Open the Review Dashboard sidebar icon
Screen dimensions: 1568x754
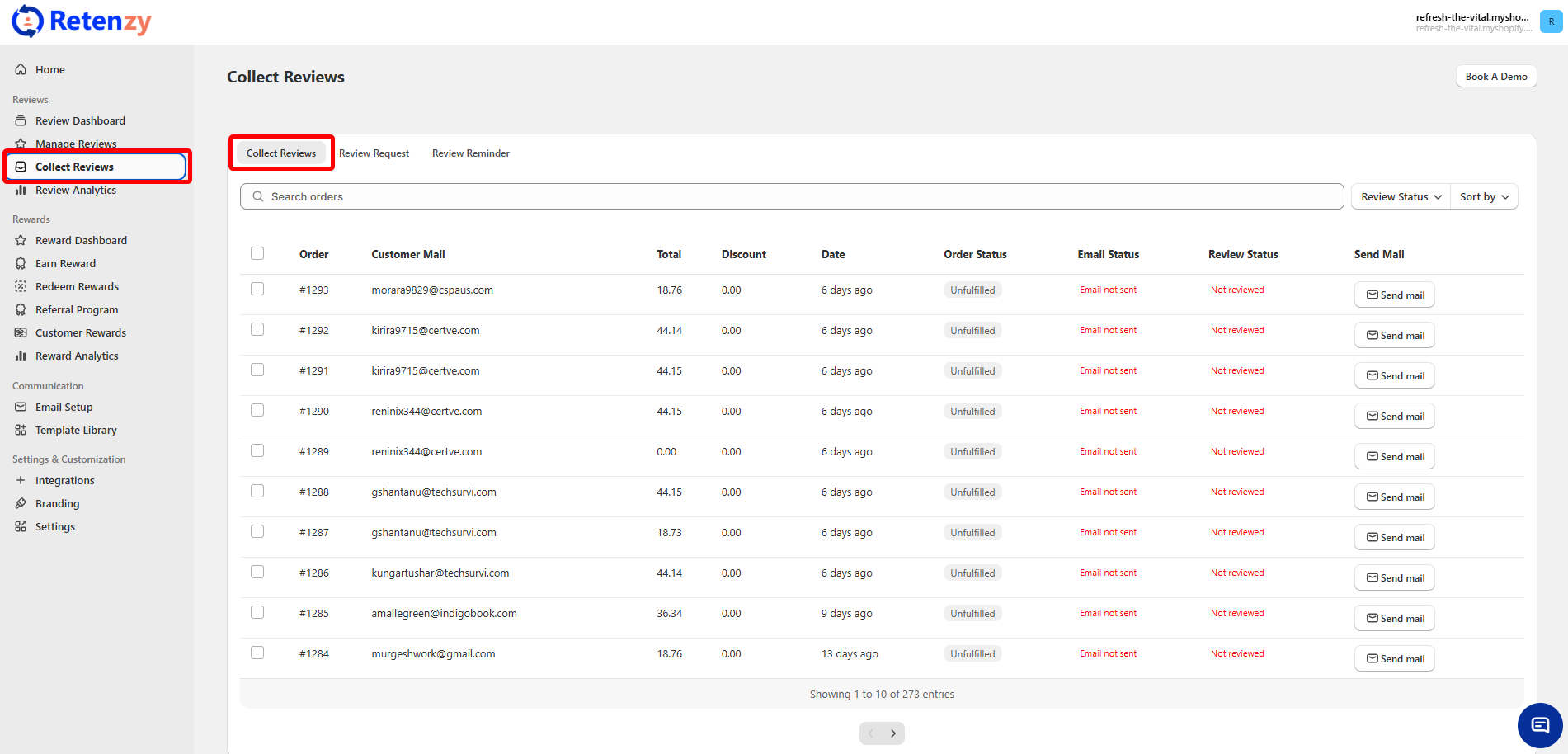21,120
